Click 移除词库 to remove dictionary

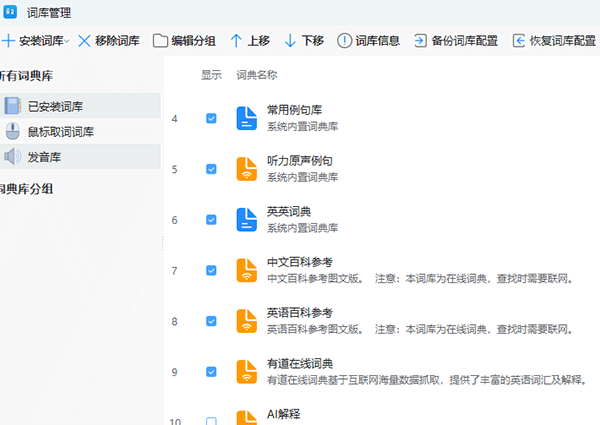pyautogui.click(x=109, y=41)
